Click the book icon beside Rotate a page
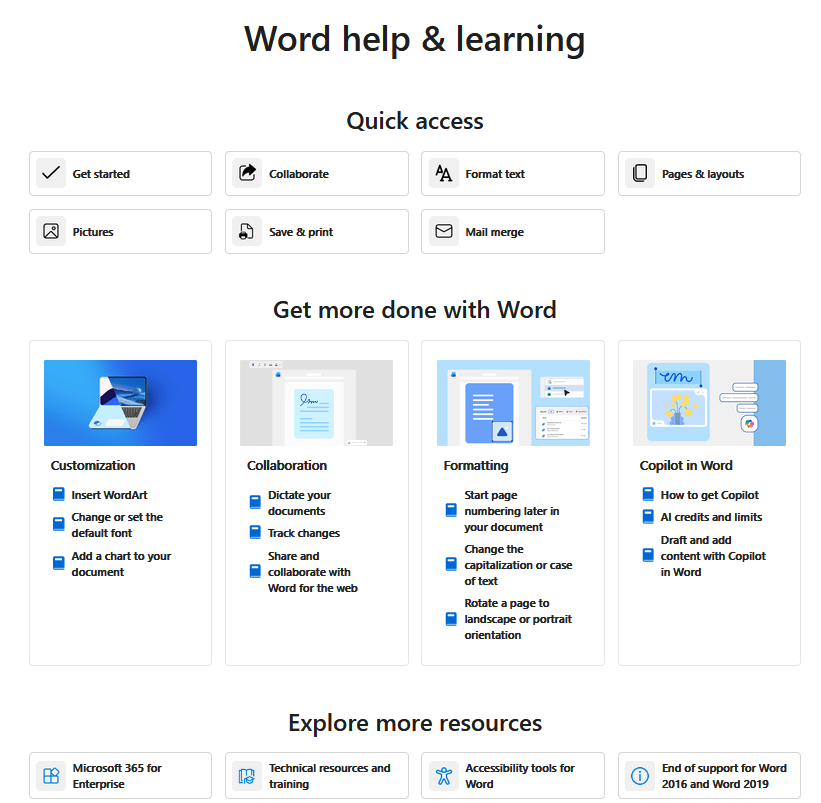Screen dimensions: 821x803 coord(451,619)
